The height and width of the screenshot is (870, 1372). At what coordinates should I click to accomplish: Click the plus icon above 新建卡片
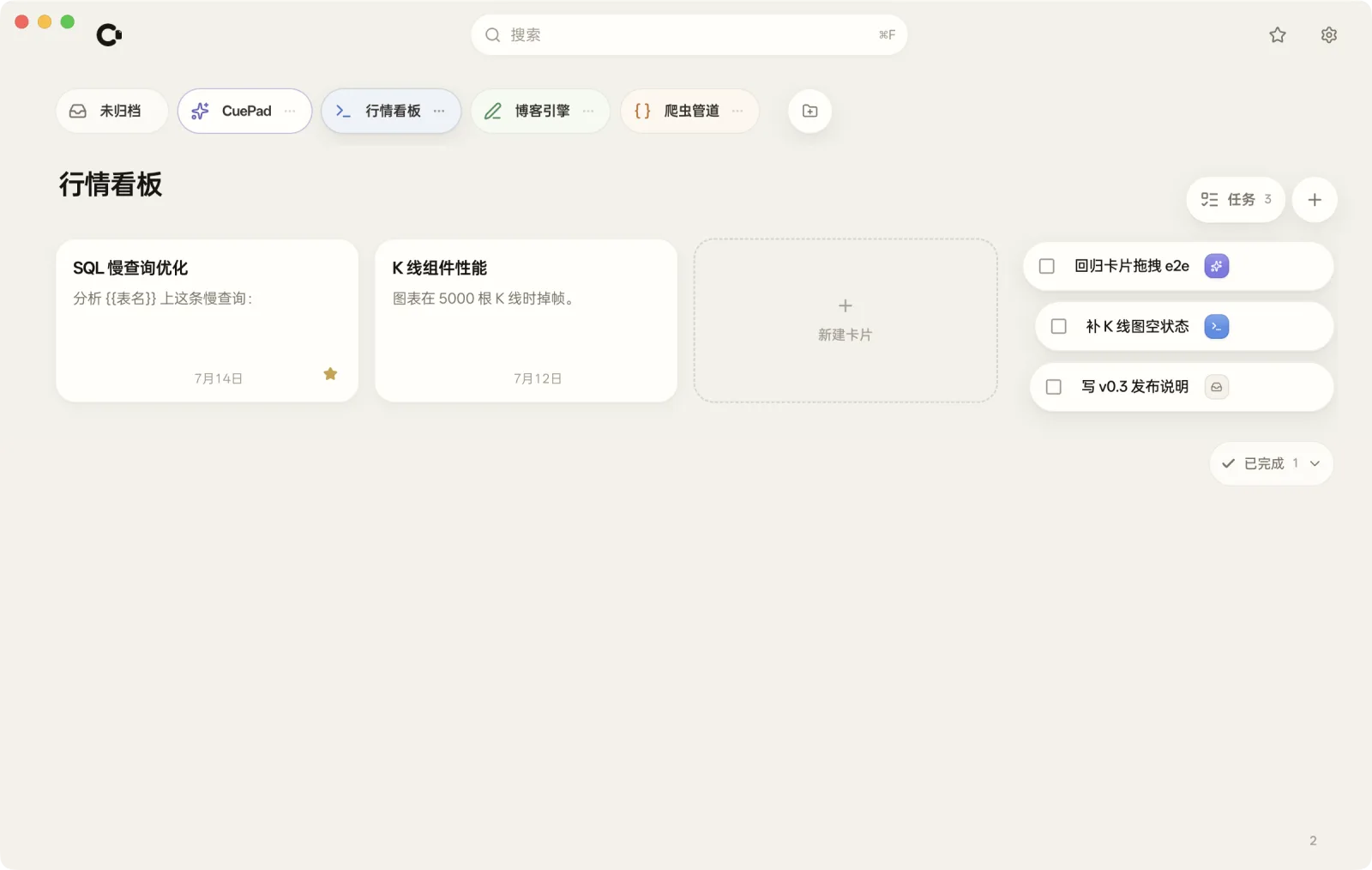tap(845, 305)
